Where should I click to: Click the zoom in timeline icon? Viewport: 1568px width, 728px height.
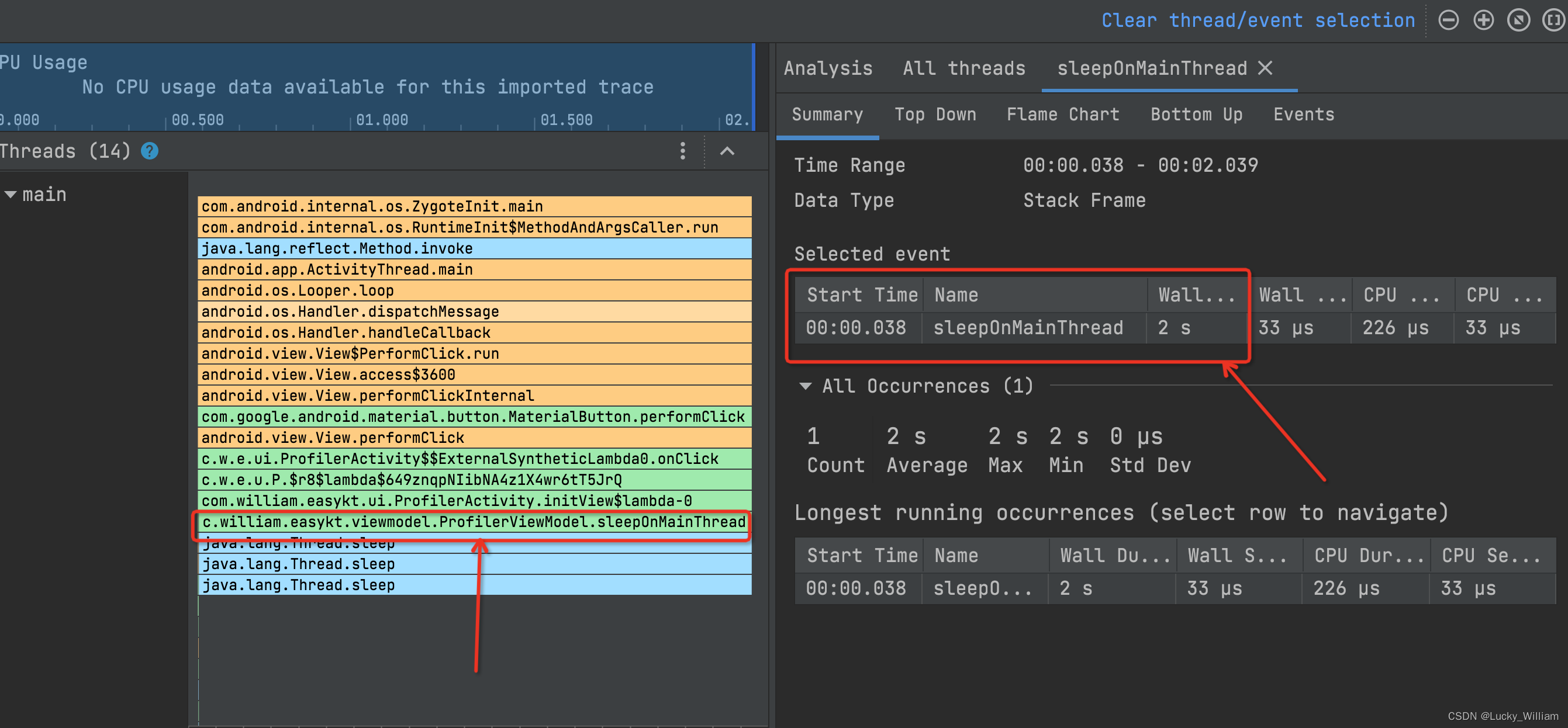click(1483, 20)
